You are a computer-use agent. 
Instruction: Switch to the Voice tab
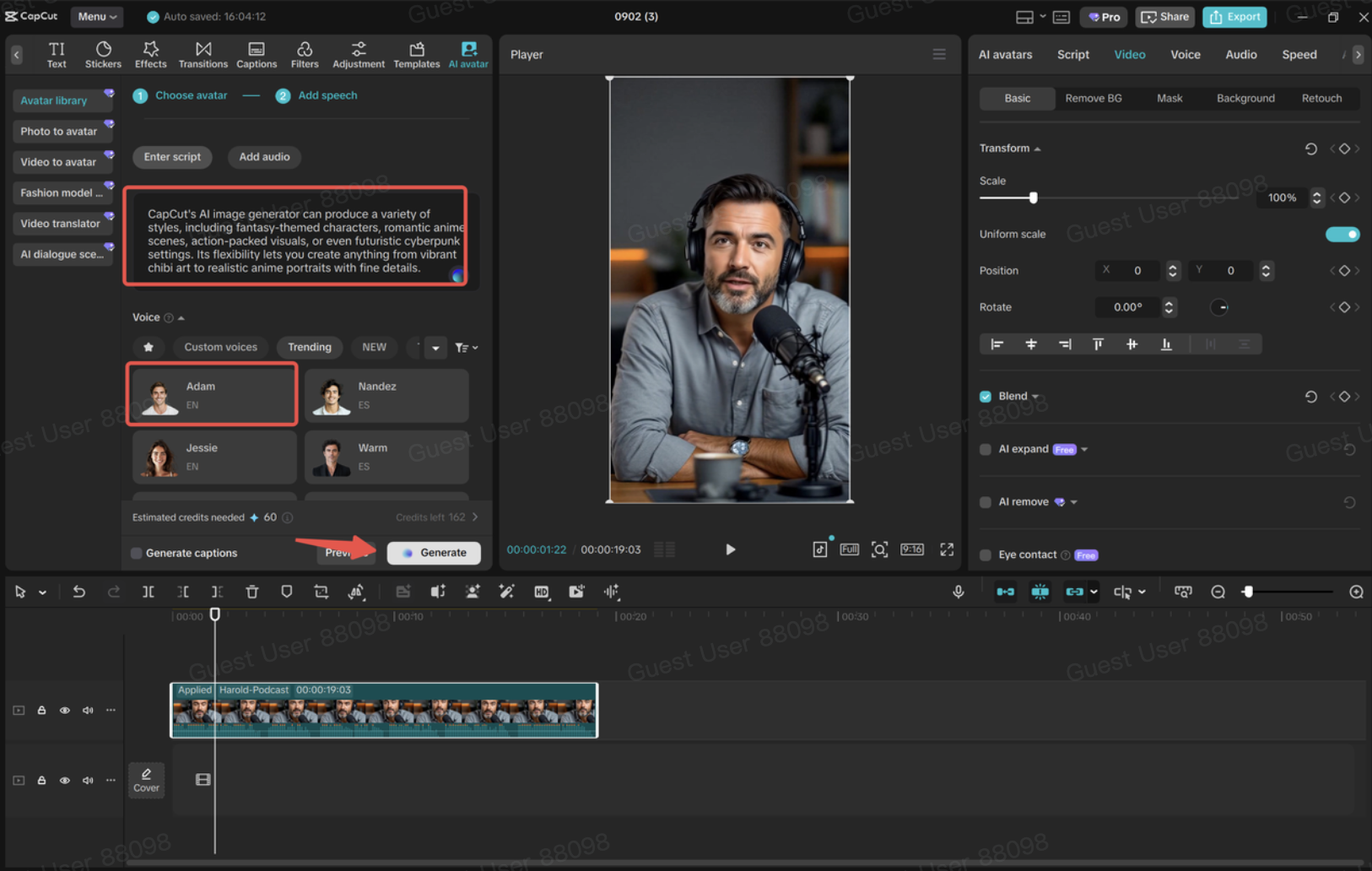pos(1185,54)
